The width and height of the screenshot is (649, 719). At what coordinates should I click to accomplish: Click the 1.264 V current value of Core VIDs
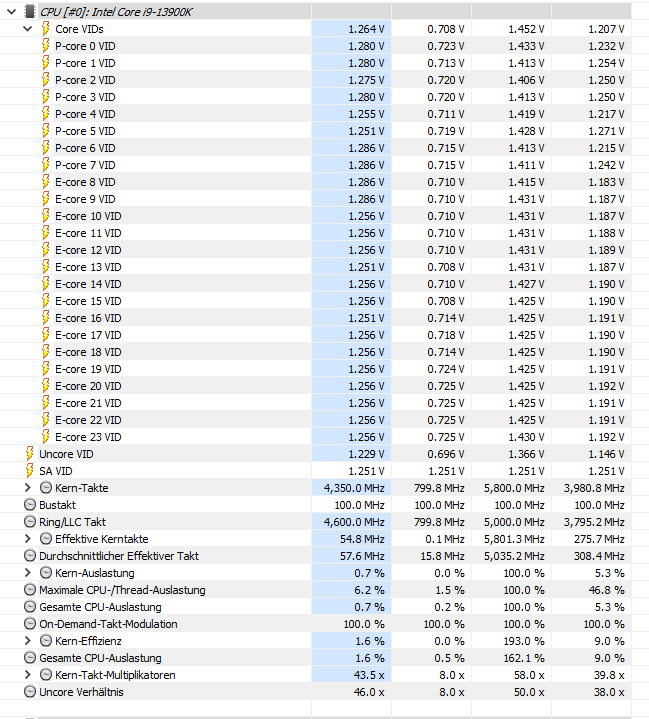pyautogui.click(x=366, y=29)
